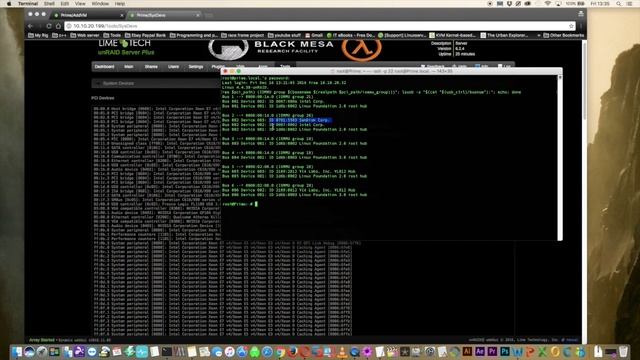Viewport: 640px width, 360px height.
Task: Open Terminal from the Dock
Action: [167, 351]
